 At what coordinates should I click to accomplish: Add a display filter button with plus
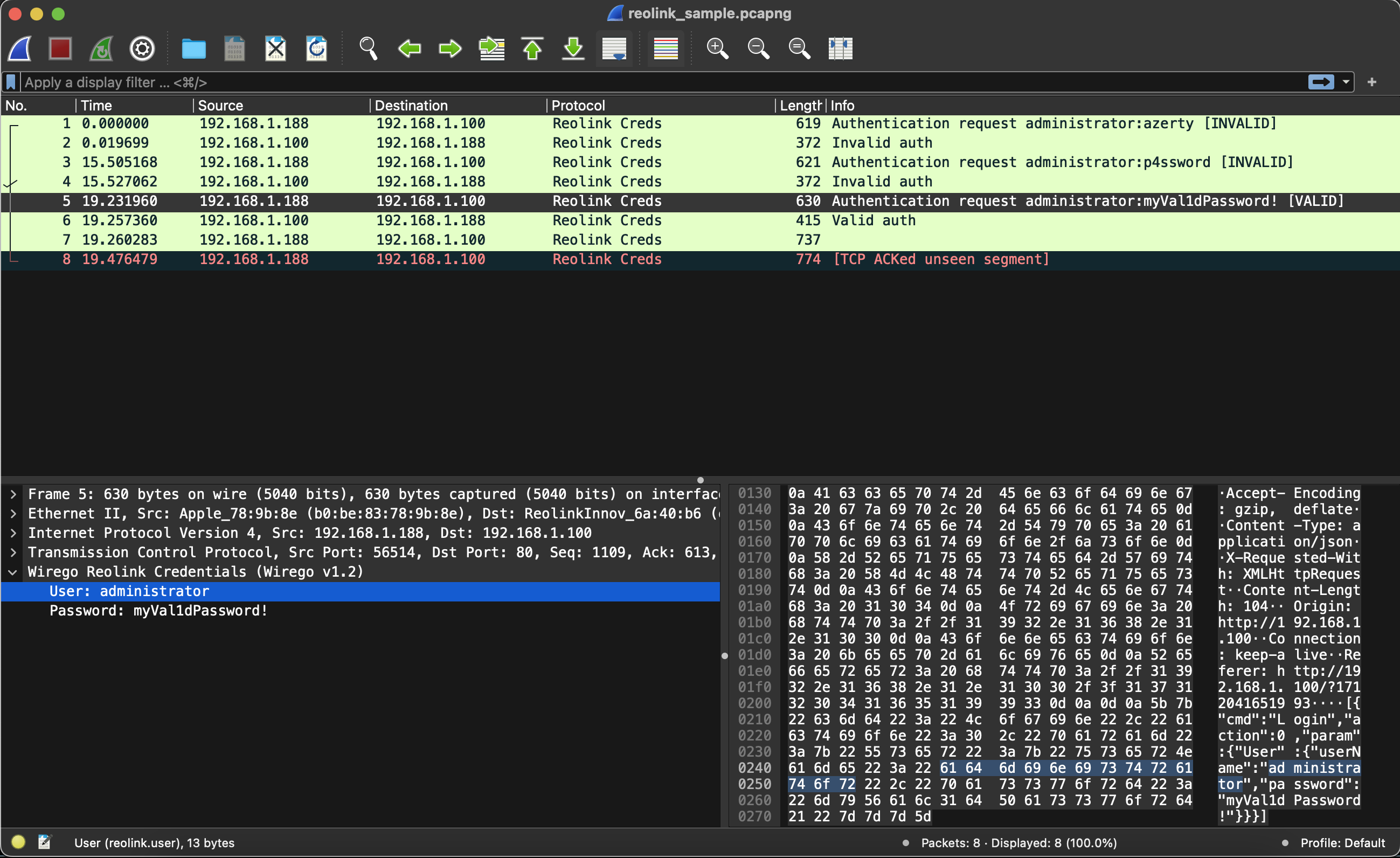pos(1372,82)
